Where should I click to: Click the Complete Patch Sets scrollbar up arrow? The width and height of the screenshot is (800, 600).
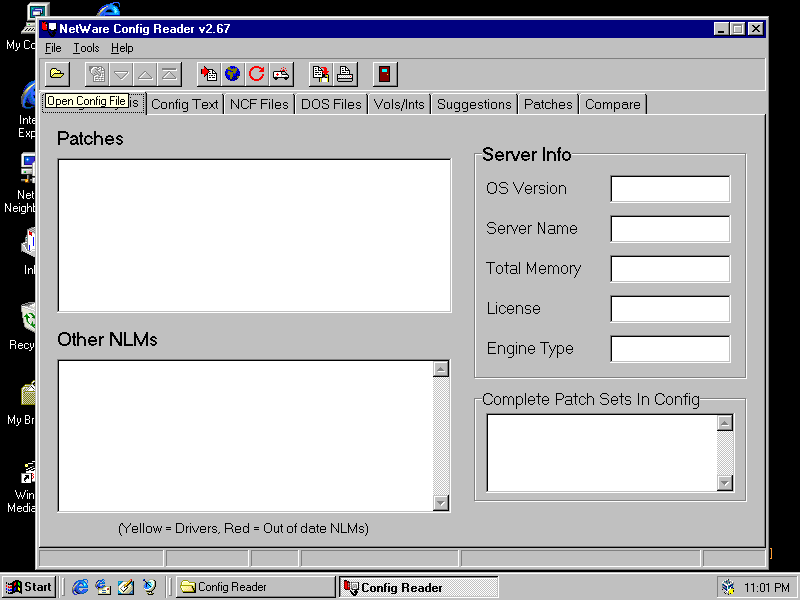[725, 423]
